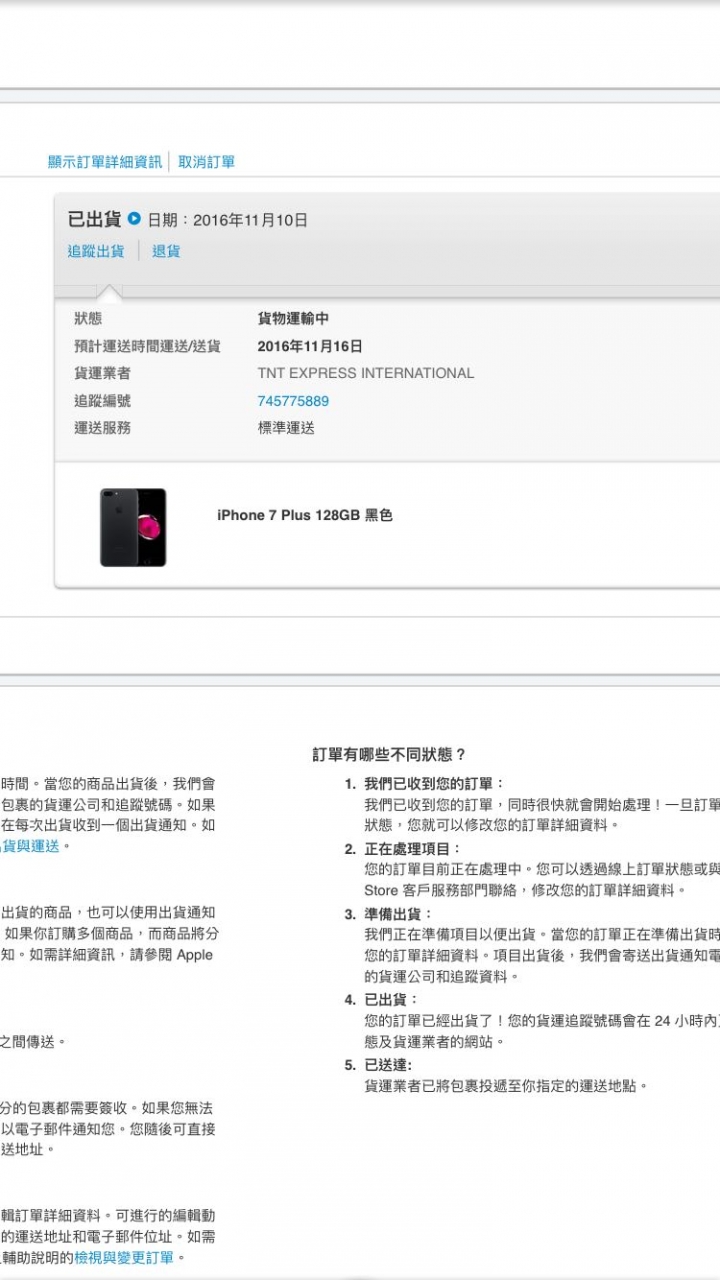Click the 已送達: list heading

click(x=388, y=1065)
